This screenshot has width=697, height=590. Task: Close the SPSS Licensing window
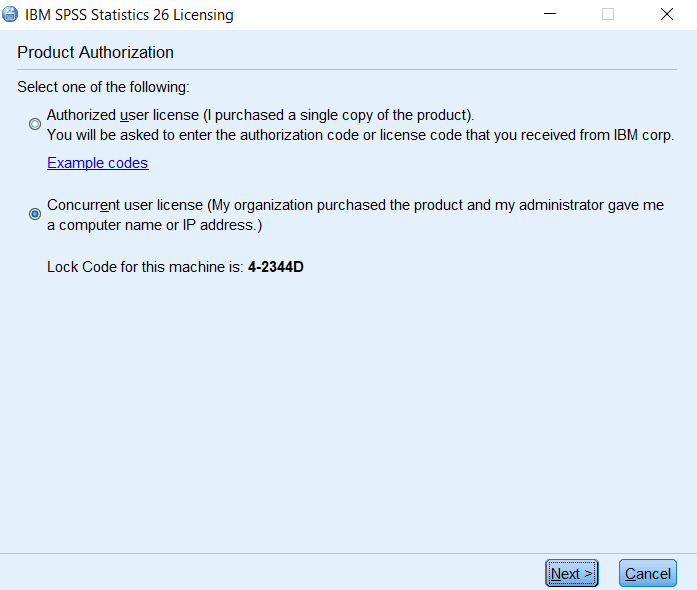point(667,14)
